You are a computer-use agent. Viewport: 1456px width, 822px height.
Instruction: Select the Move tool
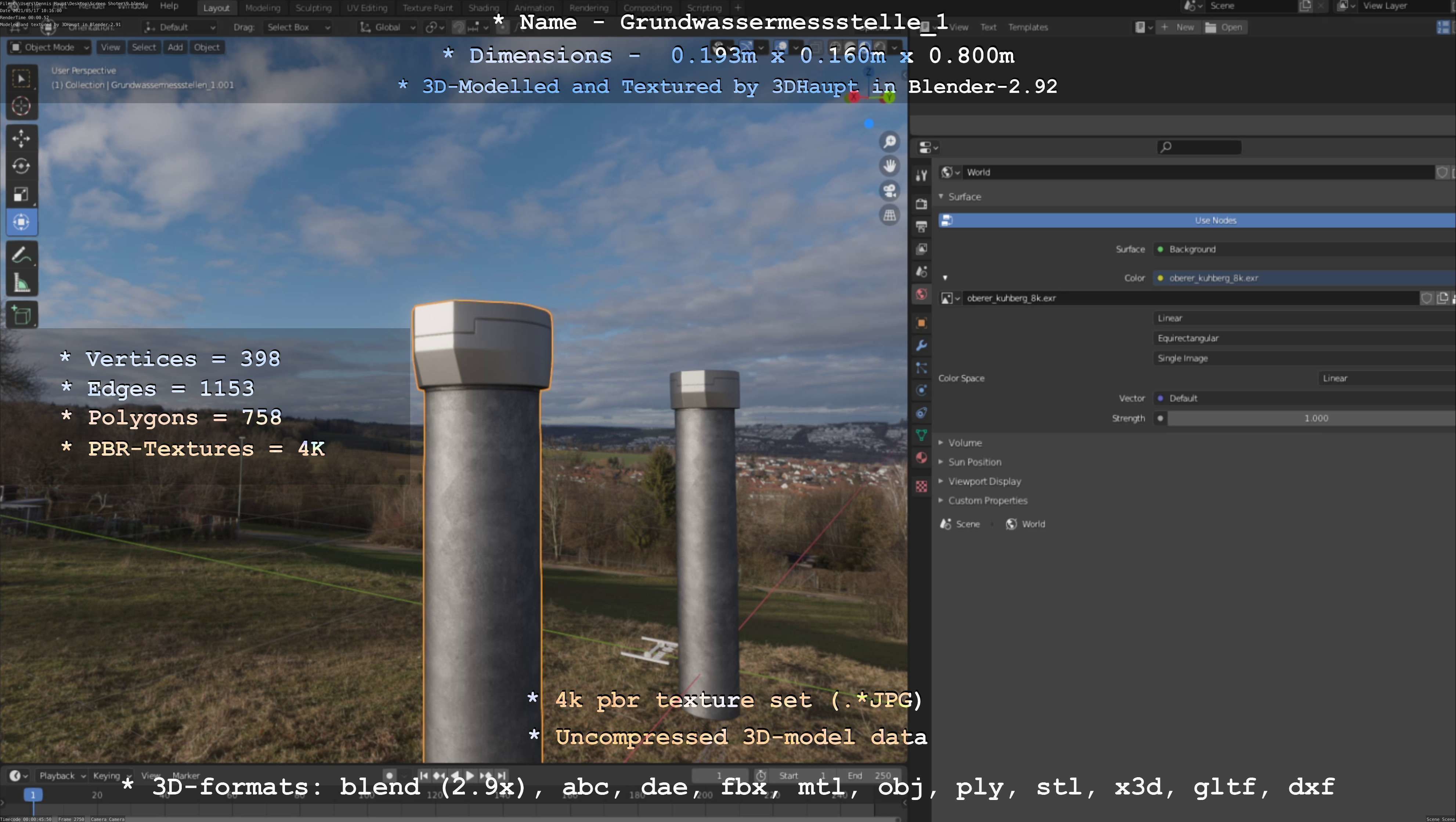pos(21,138)
